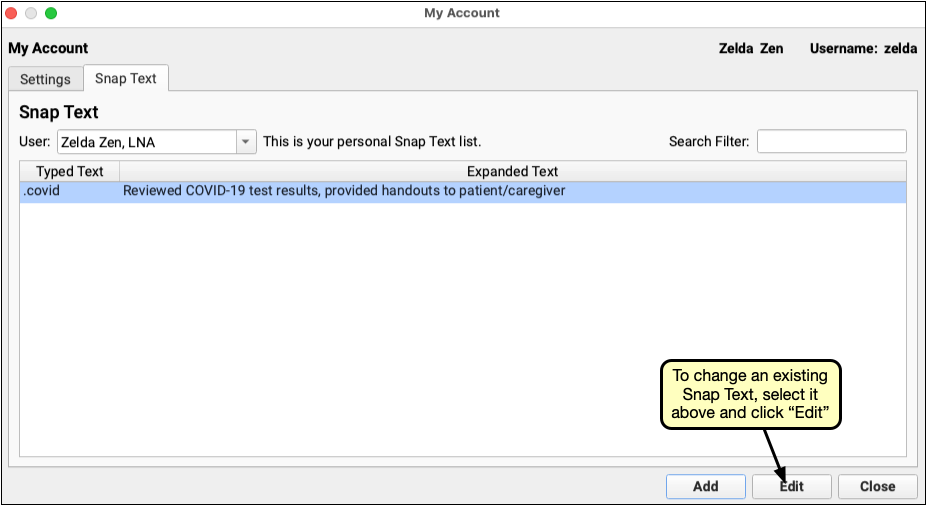
Task: Click the Snap Text section heading
Action: pos(59,113)
